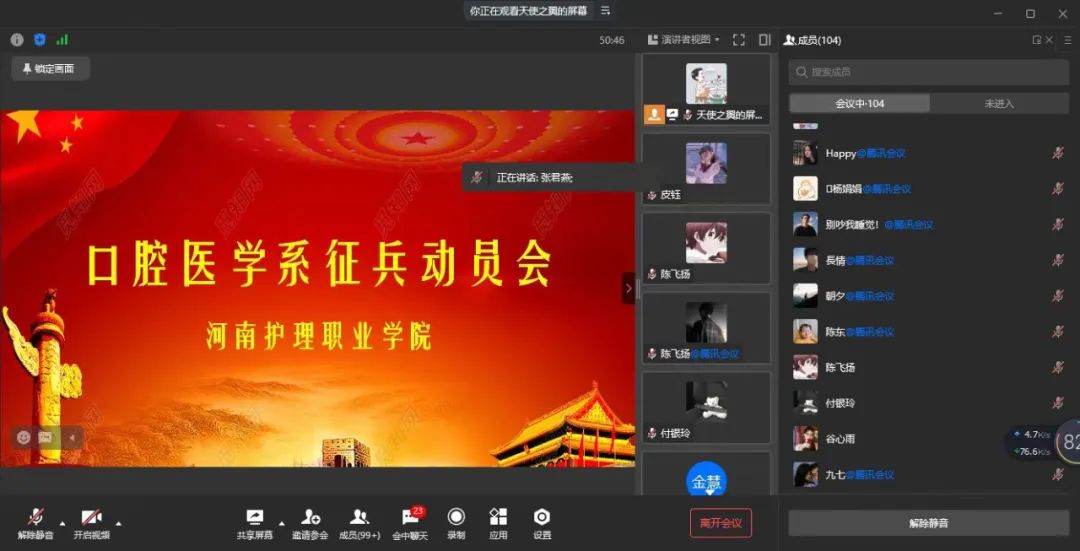Select the 会议中·104 tab

point(859,104)
